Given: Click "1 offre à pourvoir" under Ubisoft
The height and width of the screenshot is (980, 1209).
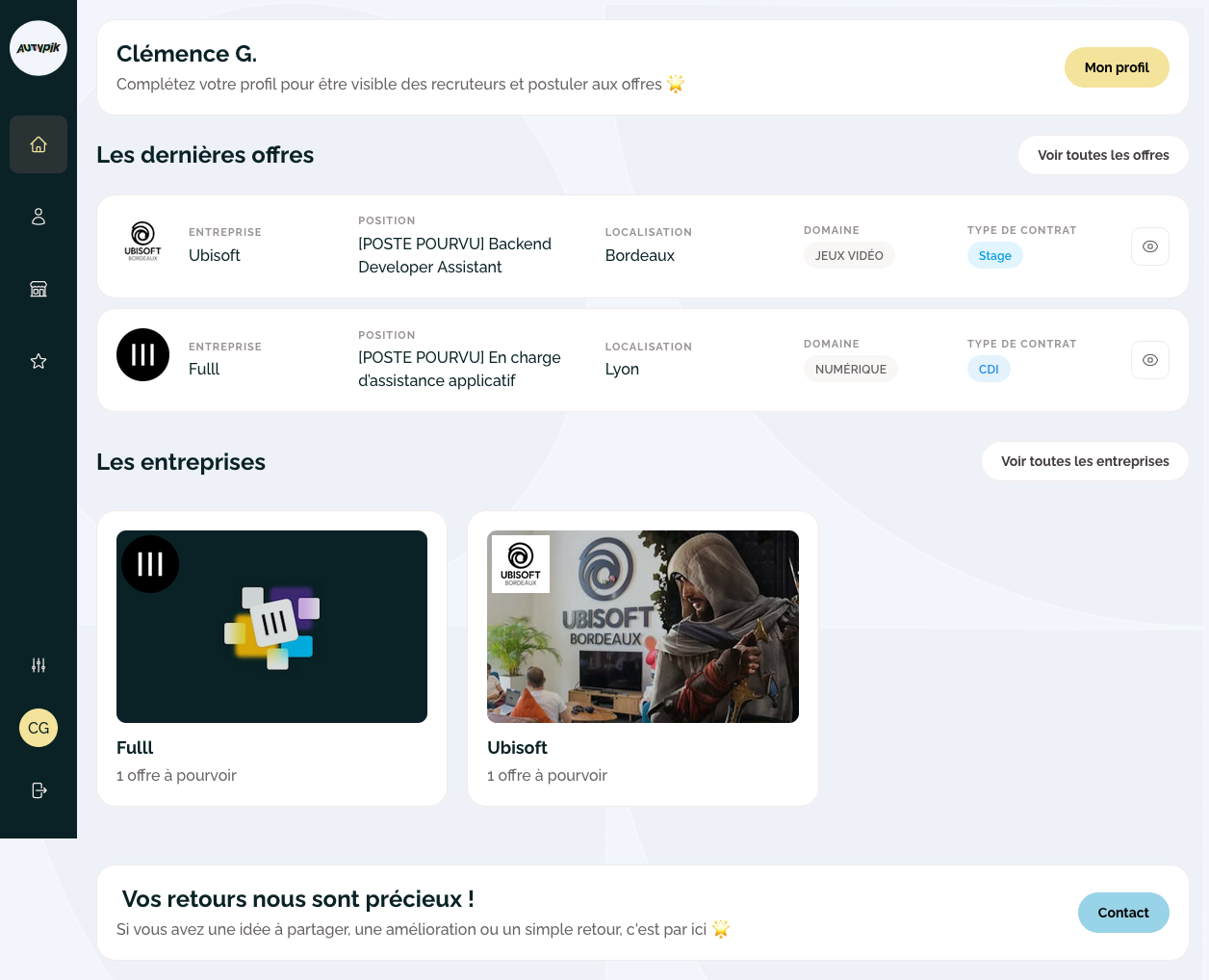Looking at the screenshot, I should [547, 775].
